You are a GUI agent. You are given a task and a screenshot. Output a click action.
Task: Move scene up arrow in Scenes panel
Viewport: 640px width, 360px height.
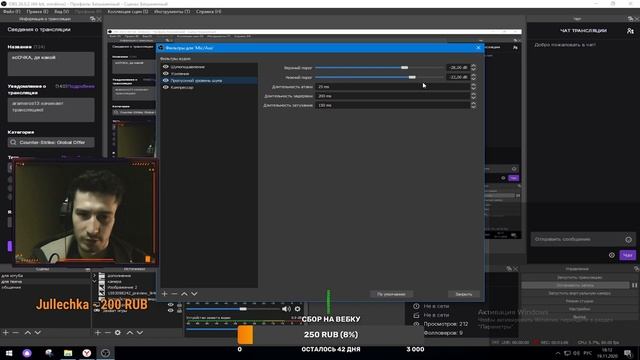click(x=27, y=333)
